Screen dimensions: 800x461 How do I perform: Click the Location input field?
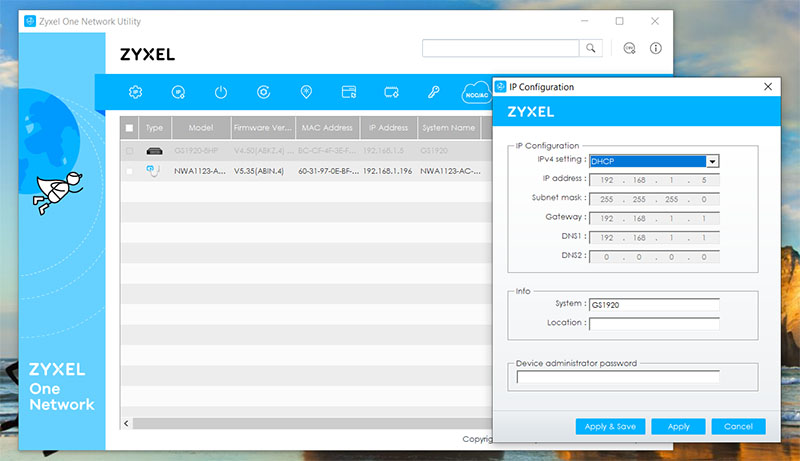click(654, 323)
